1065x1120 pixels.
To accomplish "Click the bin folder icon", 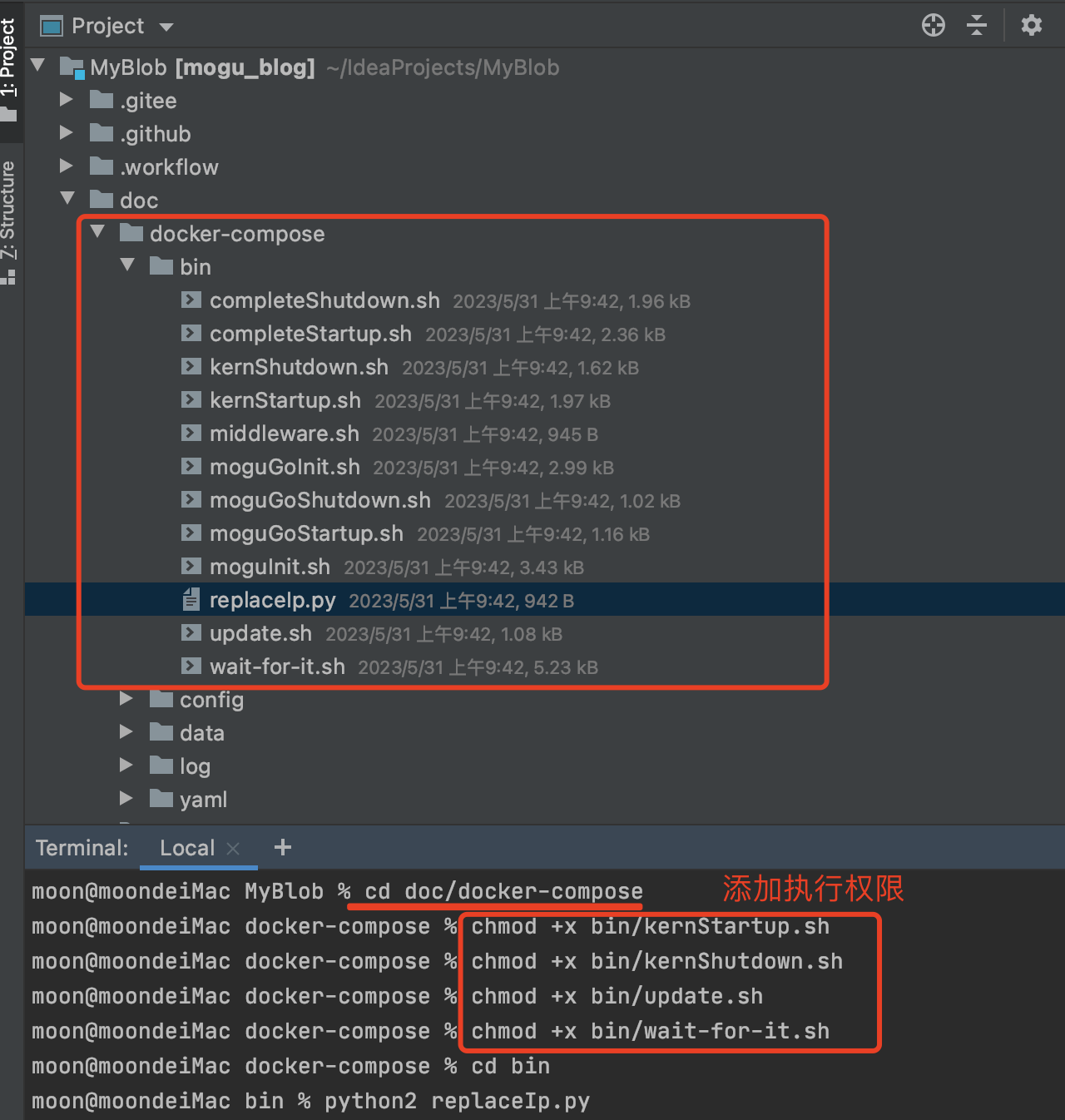I will [x=161, y=266].
